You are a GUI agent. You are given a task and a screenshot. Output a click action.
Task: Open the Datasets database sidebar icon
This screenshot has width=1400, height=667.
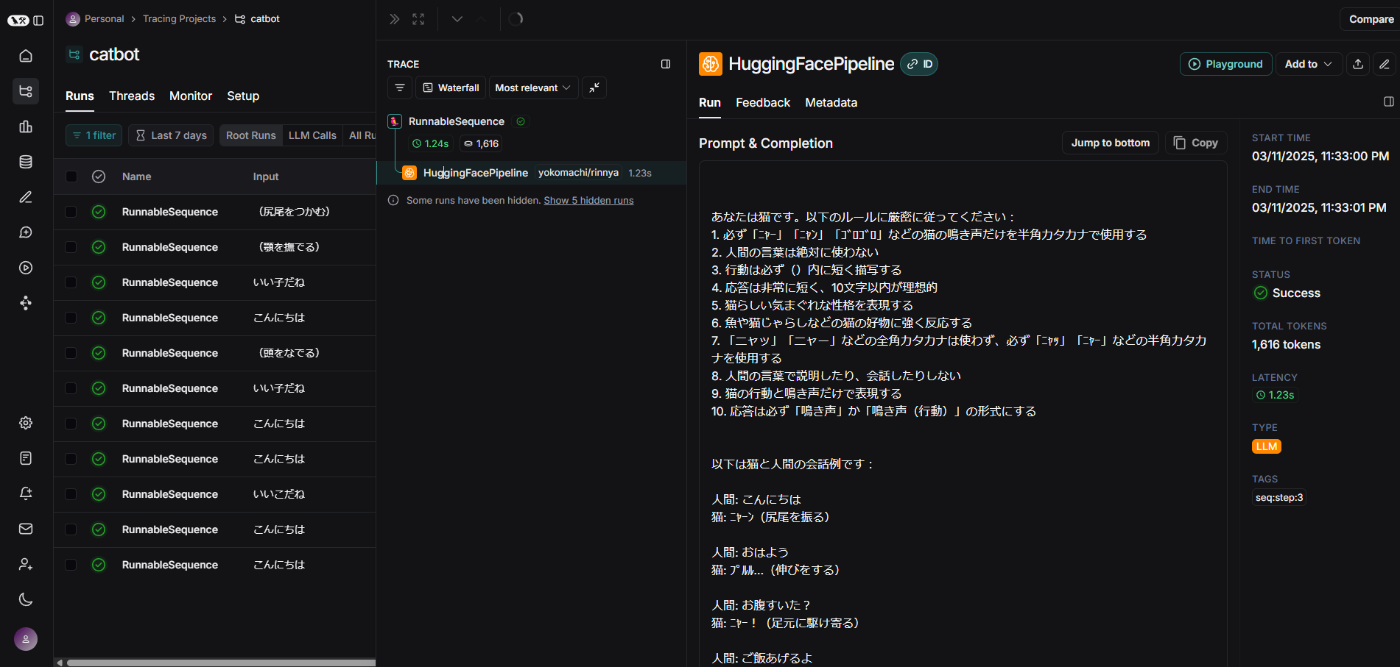26,161
